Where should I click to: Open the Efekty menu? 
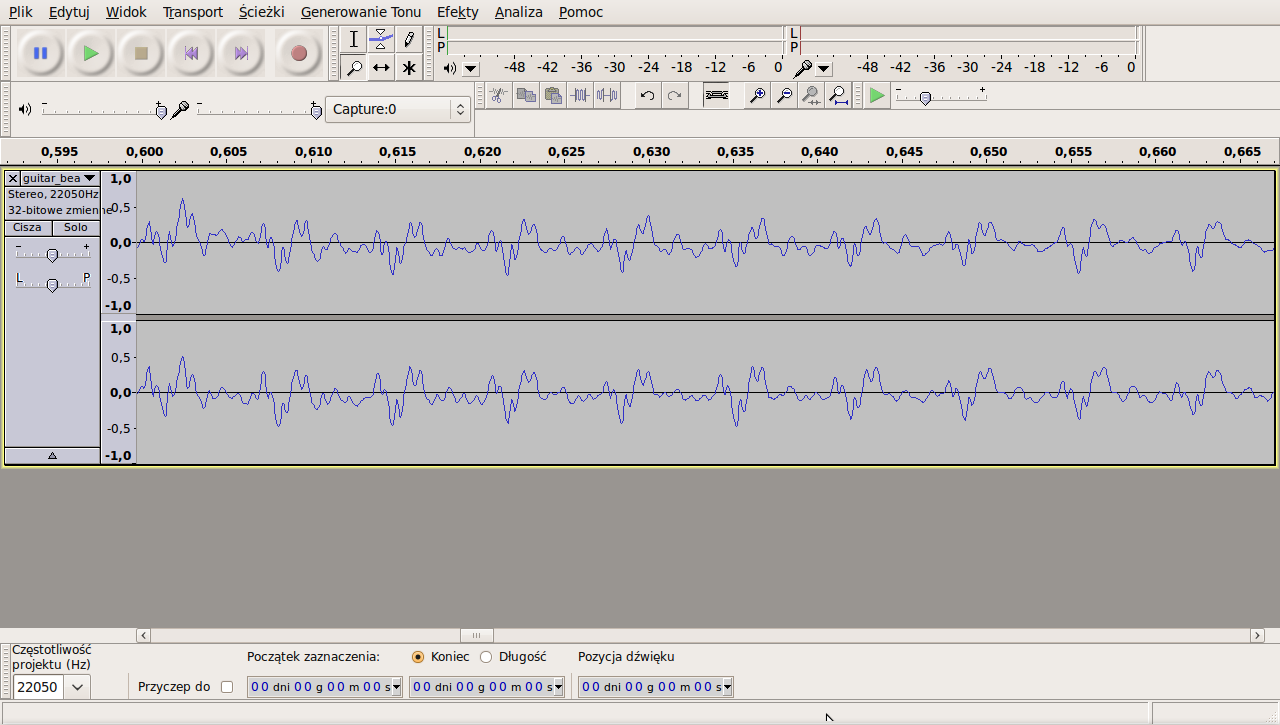(x=458, y=12)
